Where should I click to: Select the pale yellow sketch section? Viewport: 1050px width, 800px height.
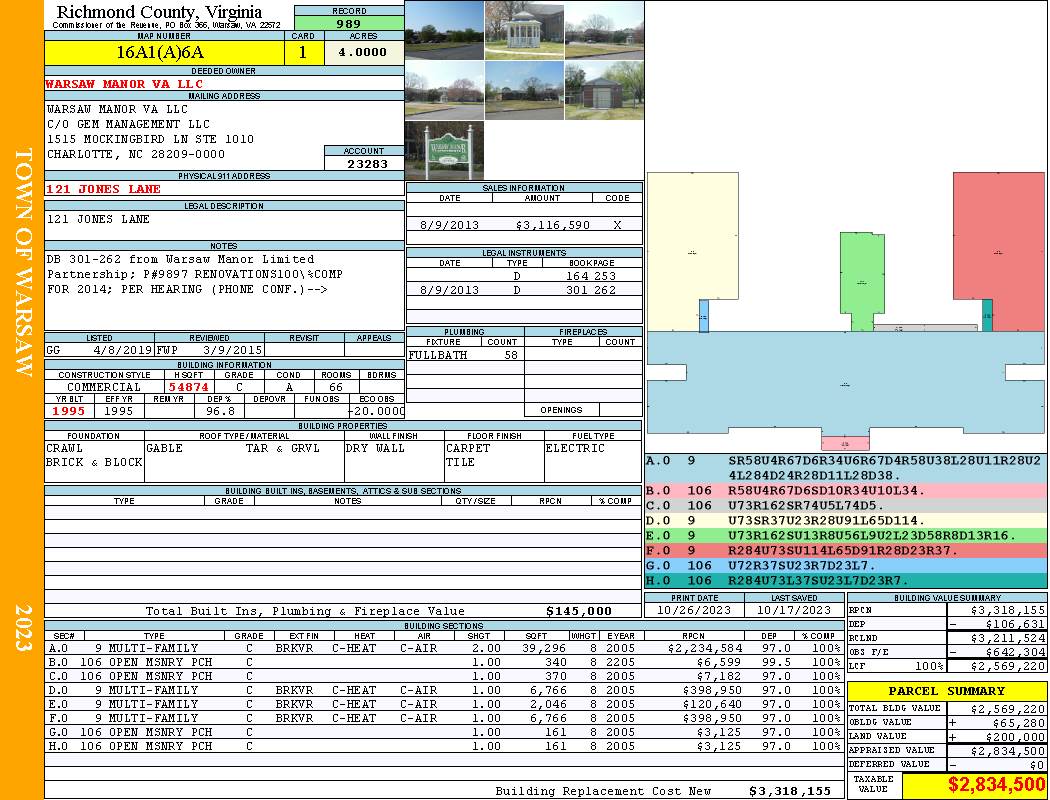click(692, 250)
